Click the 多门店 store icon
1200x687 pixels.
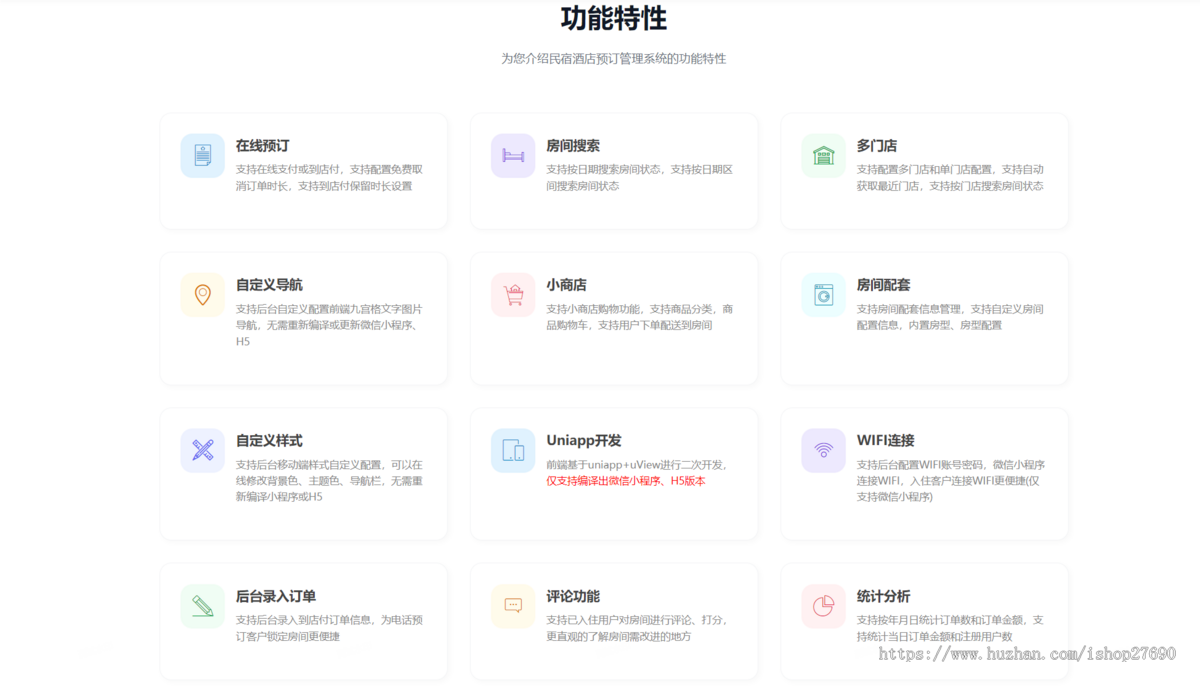[823, 155]
